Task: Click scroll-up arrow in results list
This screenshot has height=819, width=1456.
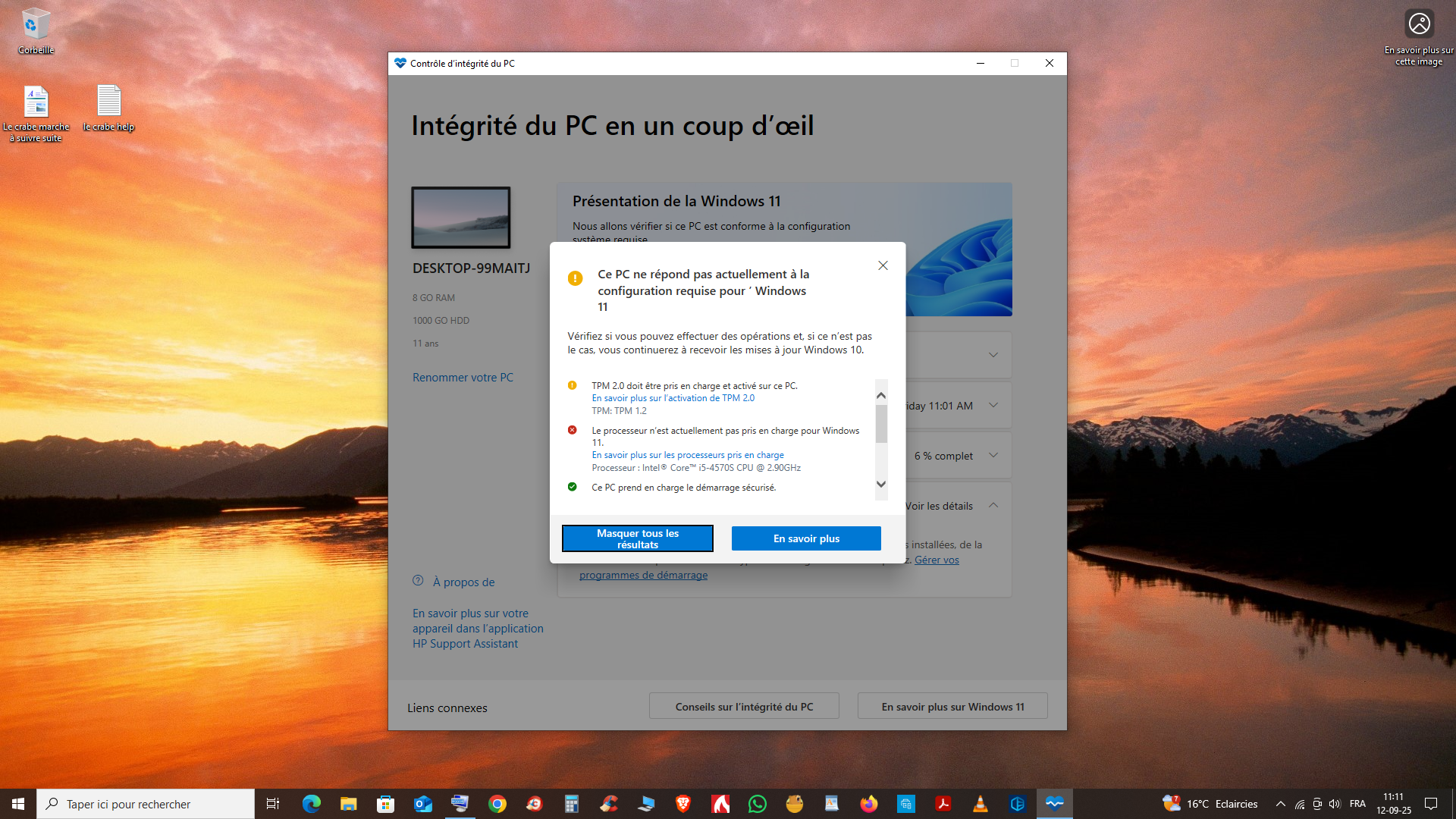Action: click(881, 395)
